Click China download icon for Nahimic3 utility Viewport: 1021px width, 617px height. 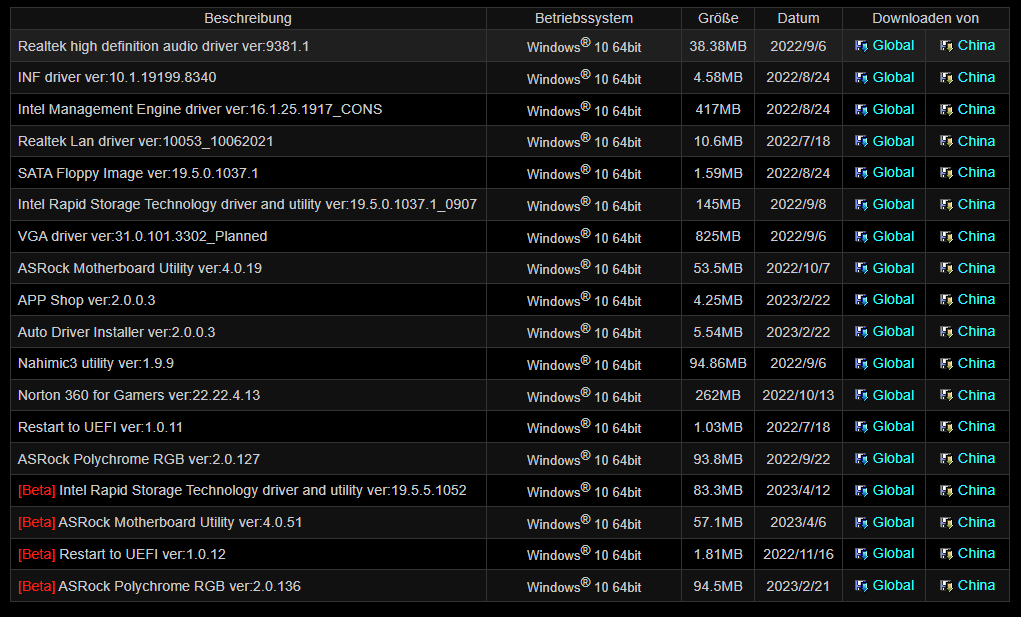tap(946, 363)
